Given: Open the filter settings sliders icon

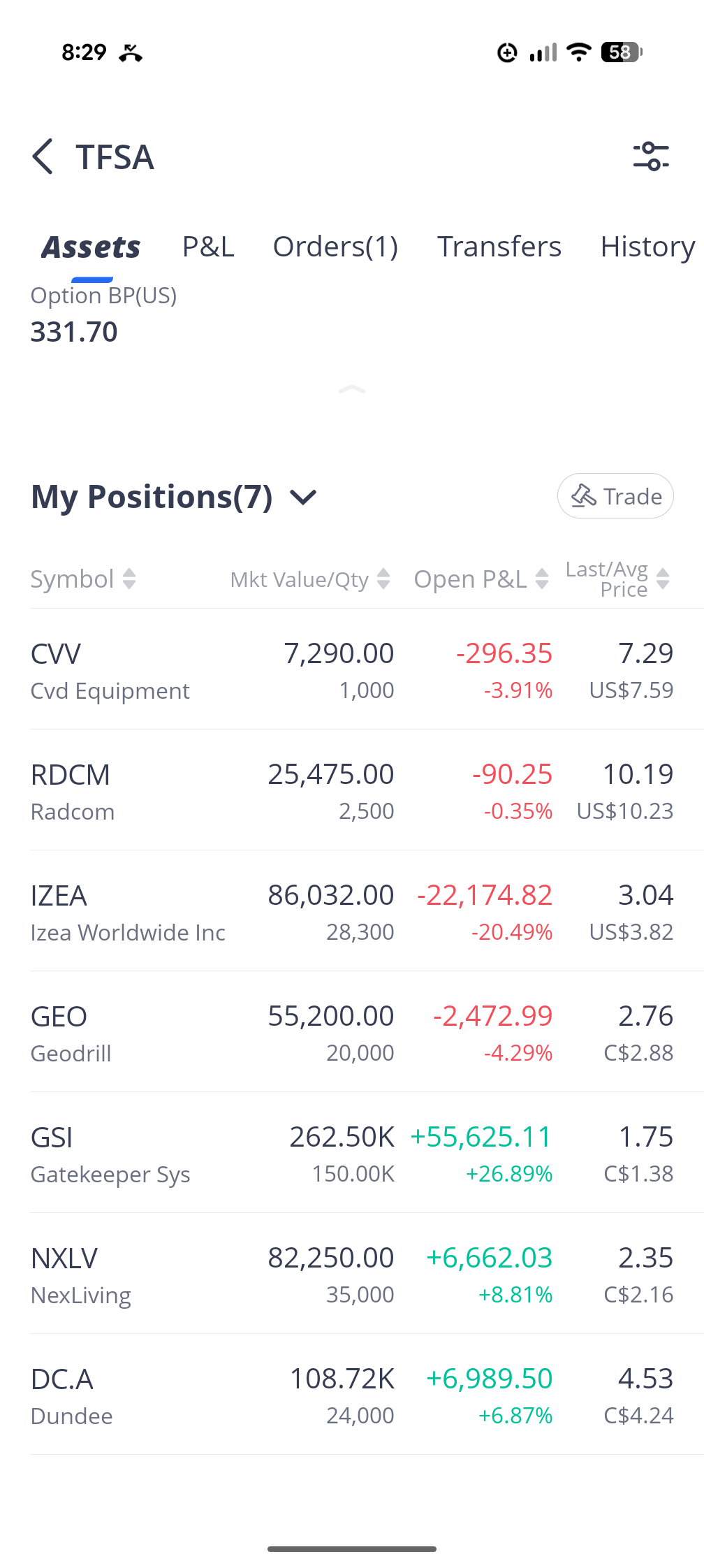Looking at the screenshot, I should (651, 157).
